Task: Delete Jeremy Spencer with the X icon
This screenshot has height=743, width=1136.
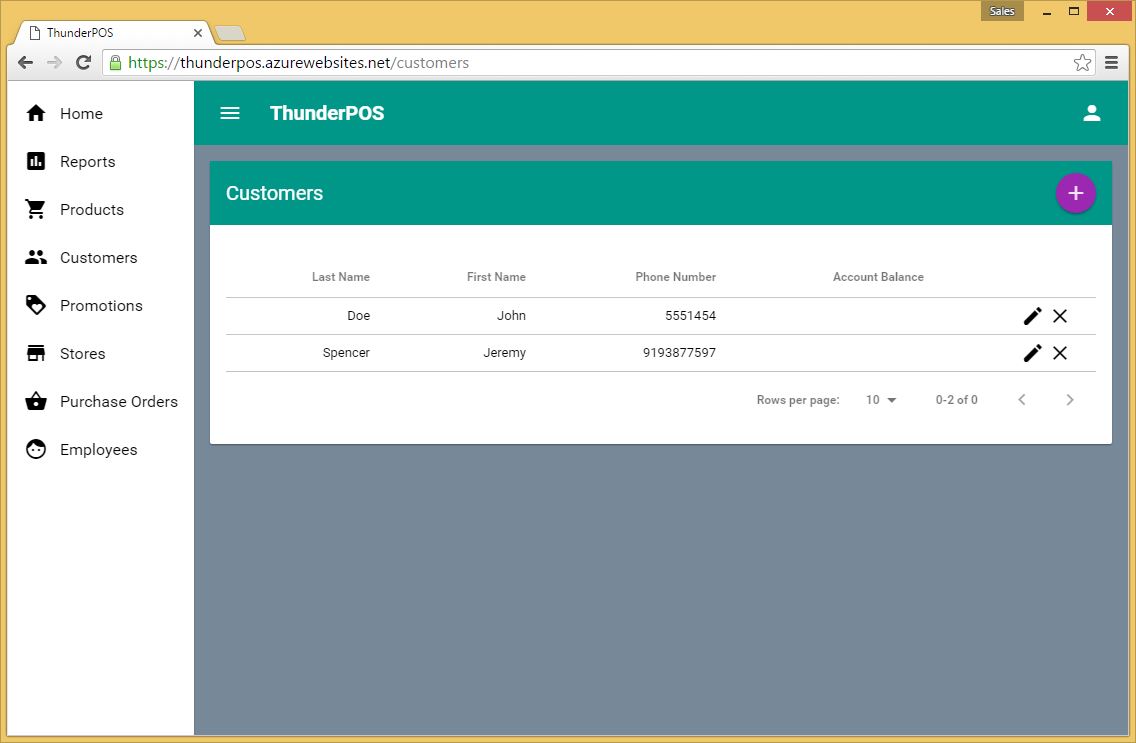Action: pos(1060,352)
